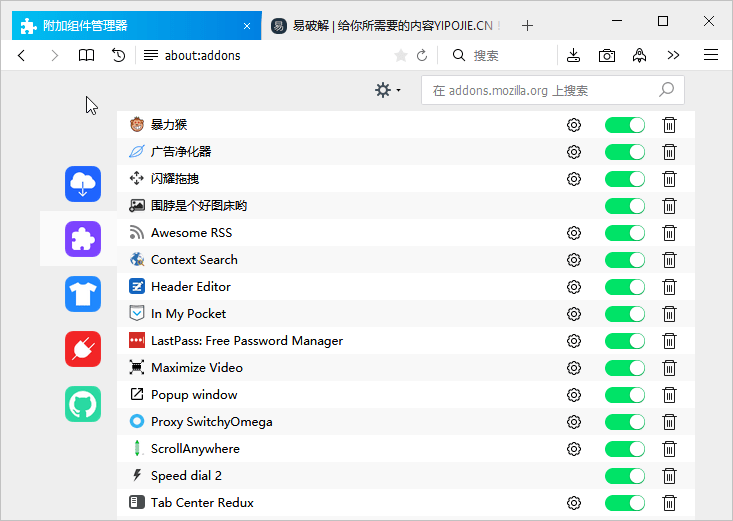Remove Speed dial 2 using trash icon
This screenshot has height=521, width=733.
click(x=669, y=476)
